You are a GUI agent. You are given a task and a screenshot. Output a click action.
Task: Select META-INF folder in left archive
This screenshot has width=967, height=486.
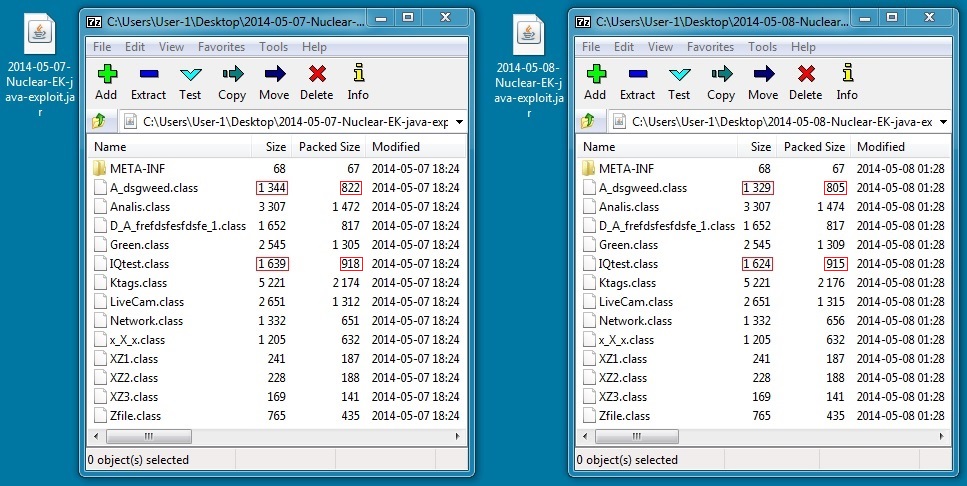click(x=130, y=169)
